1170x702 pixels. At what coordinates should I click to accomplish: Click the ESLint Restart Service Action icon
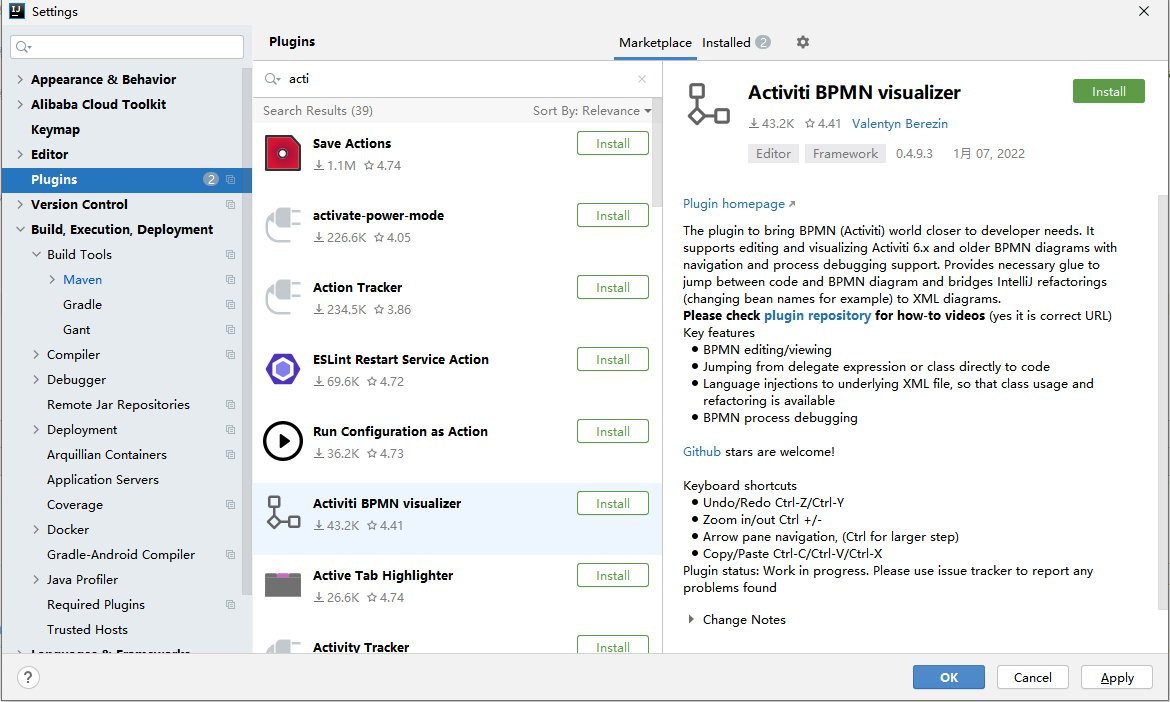click(x=283, y=369)
